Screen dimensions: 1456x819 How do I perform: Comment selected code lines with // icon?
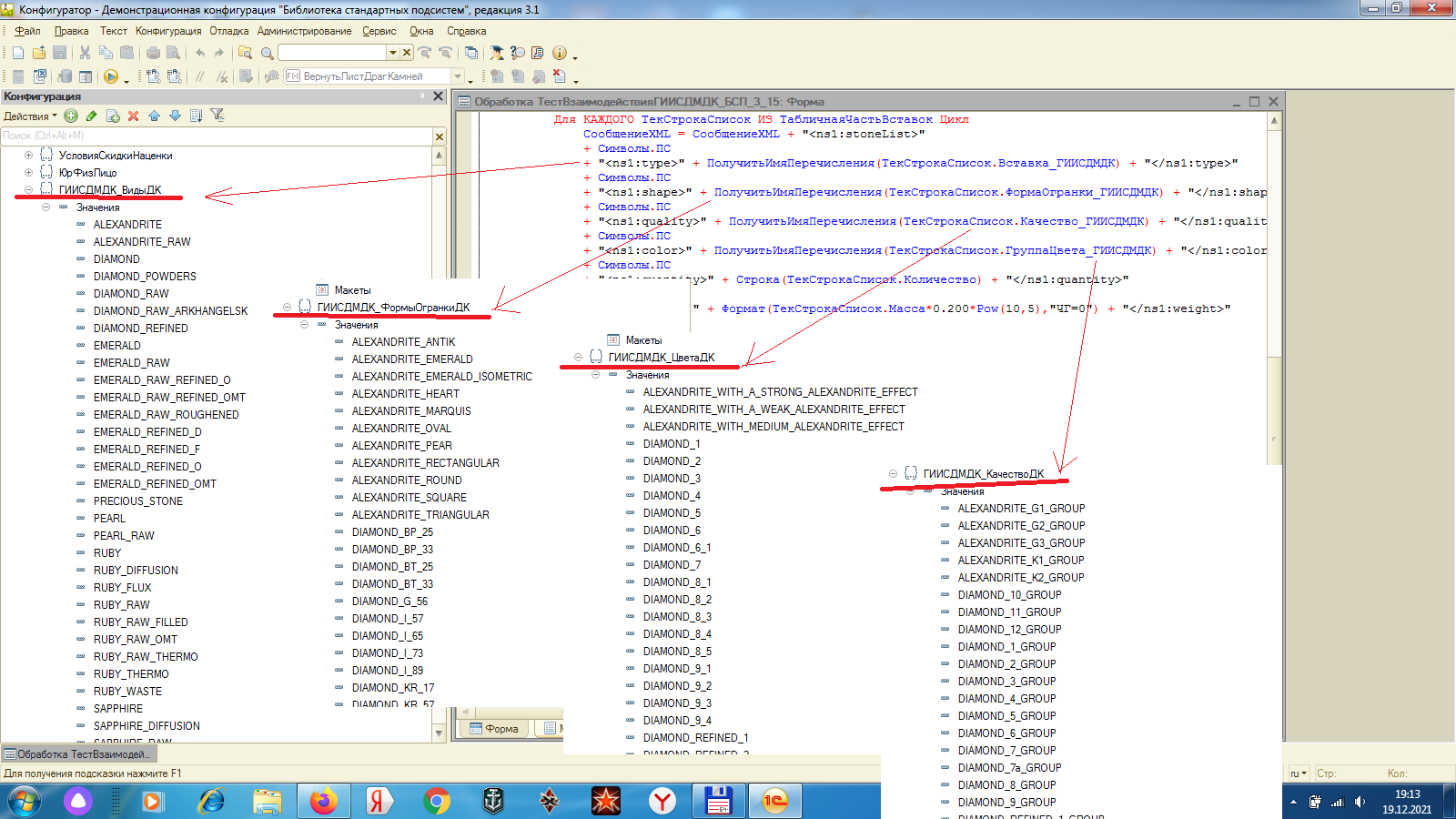pyautogui.click(x=200, y=76)
